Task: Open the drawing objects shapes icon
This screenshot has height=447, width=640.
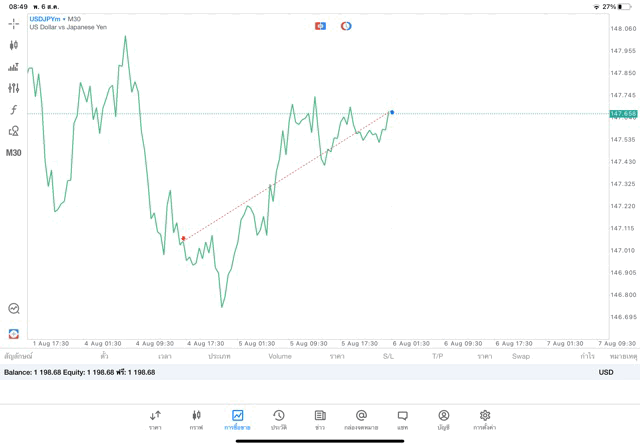Action: [x=14, y=131]
